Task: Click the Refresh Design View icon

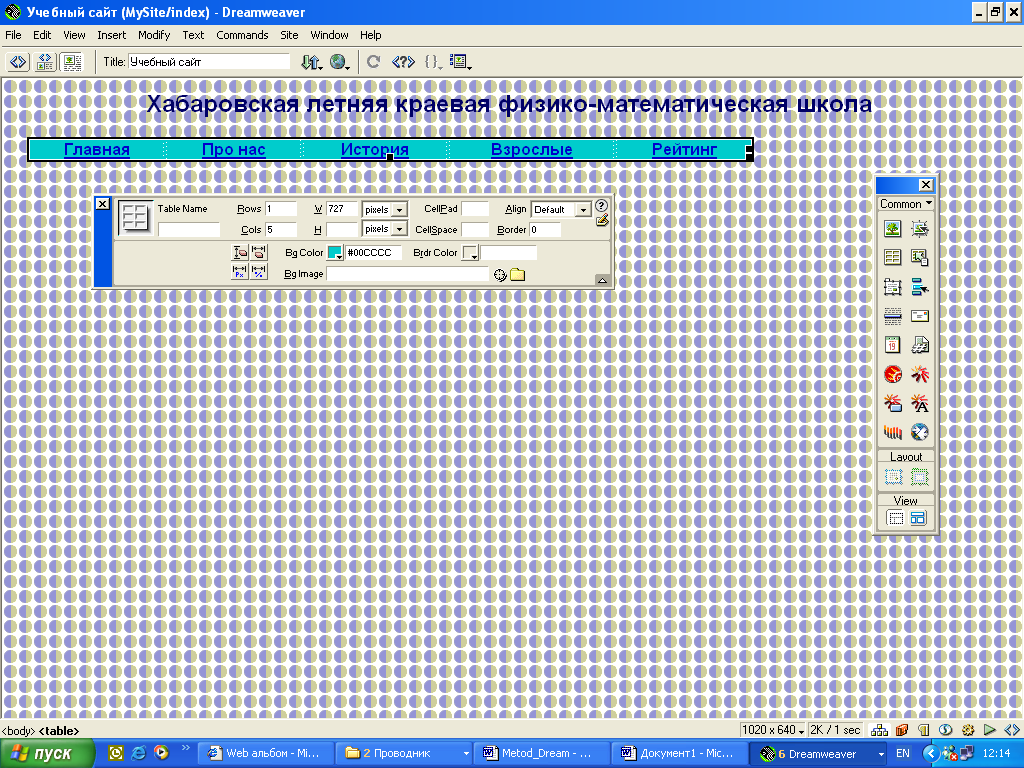Action: [374, 62]
